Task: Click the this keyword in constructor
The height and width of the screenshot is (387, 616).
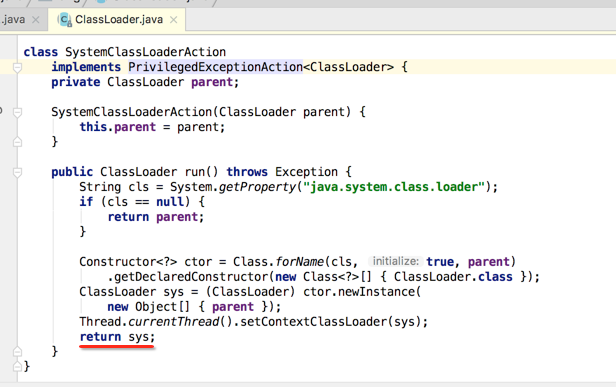Action: [93, 127]
